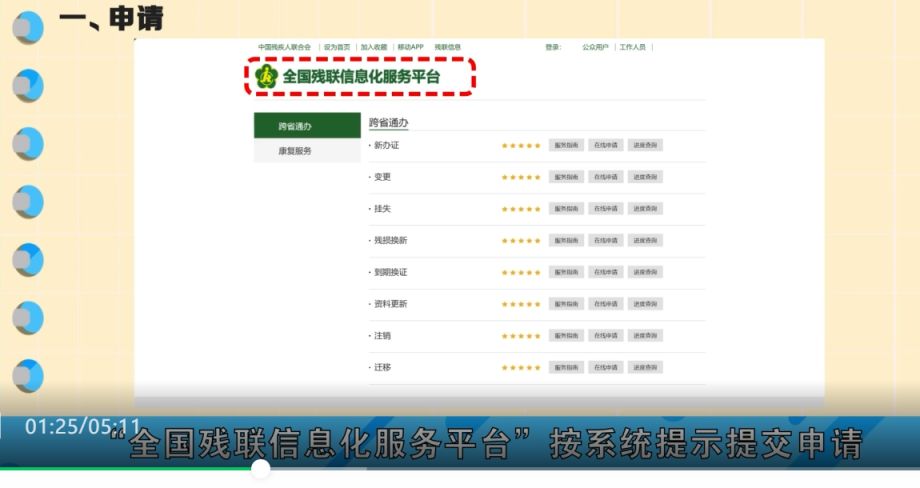Click 服务指南 button for 到期换证
920x488 pixels.
click(566, 272)
